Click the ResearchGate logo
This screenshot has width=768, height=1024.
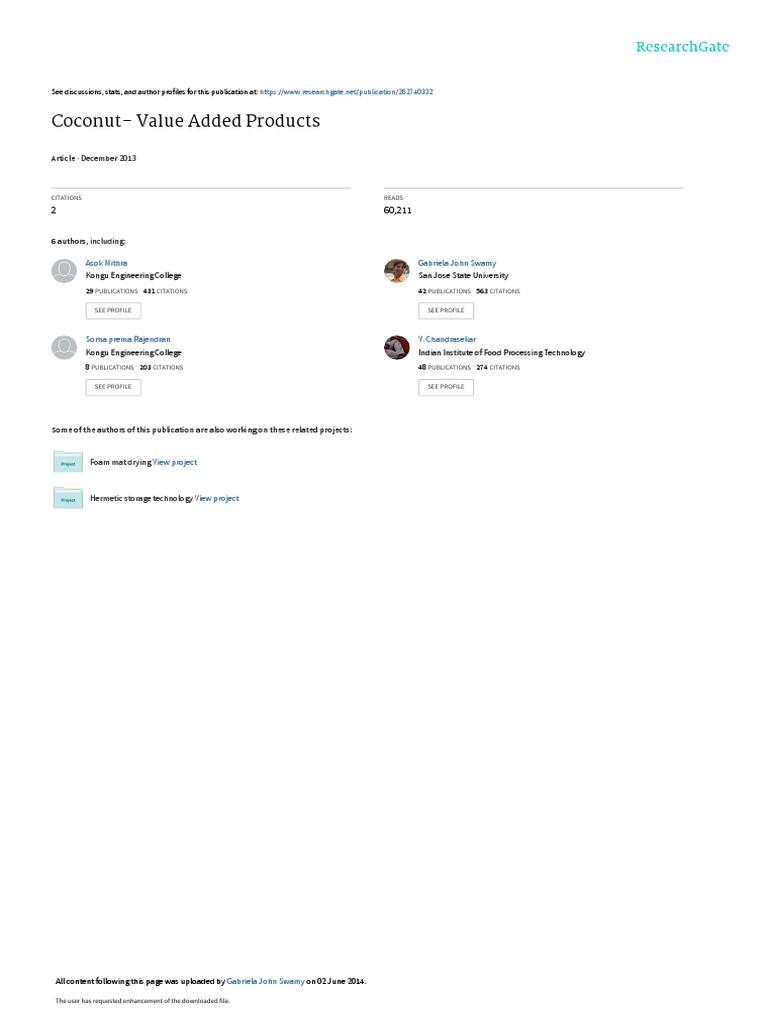tap(682, 47)
